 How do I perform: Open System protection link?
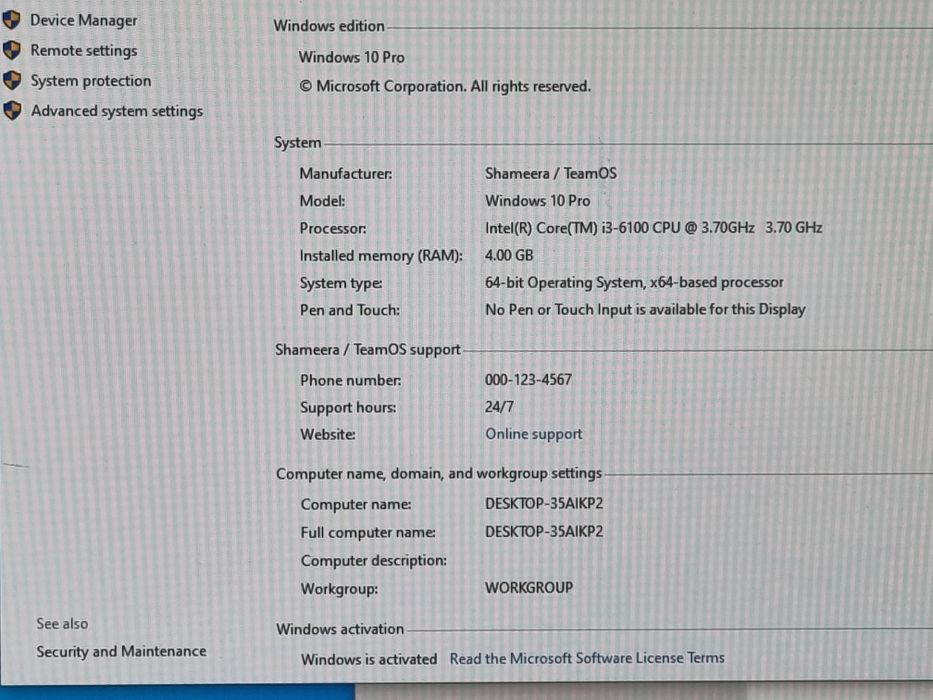point(91,81)
